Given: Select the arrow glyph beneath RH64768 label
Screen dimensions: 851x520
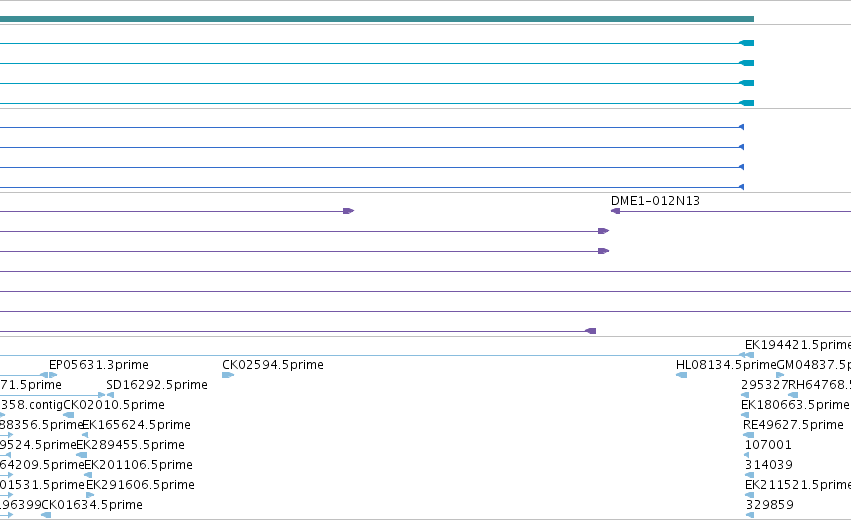Looking at the screenshot, I should pyautogui.click(x=793, y=395).
